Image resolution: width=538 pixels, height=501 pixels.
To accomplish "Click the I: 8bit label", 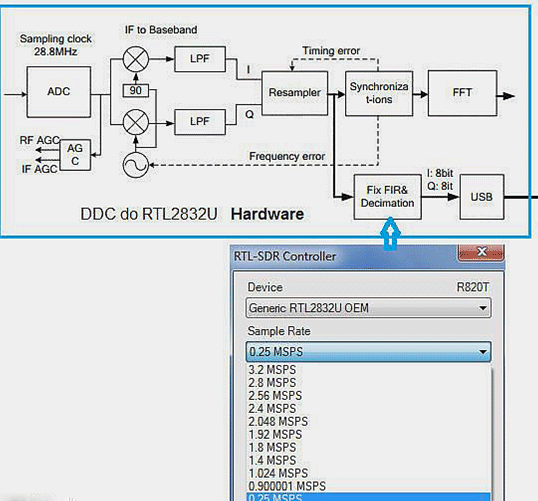I will 440,173.
